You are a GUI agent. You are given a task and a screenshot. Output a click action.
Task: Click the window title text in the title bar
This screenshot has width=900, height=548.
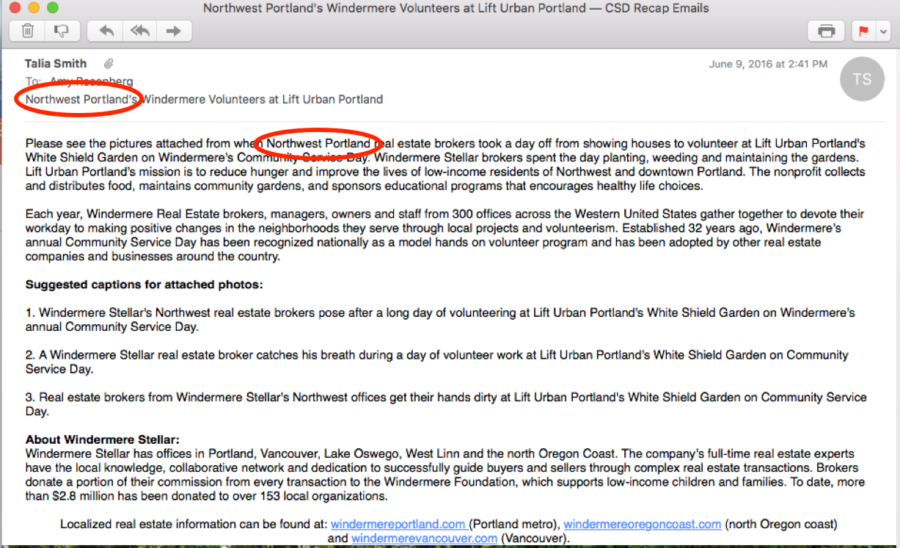(456, 8)
